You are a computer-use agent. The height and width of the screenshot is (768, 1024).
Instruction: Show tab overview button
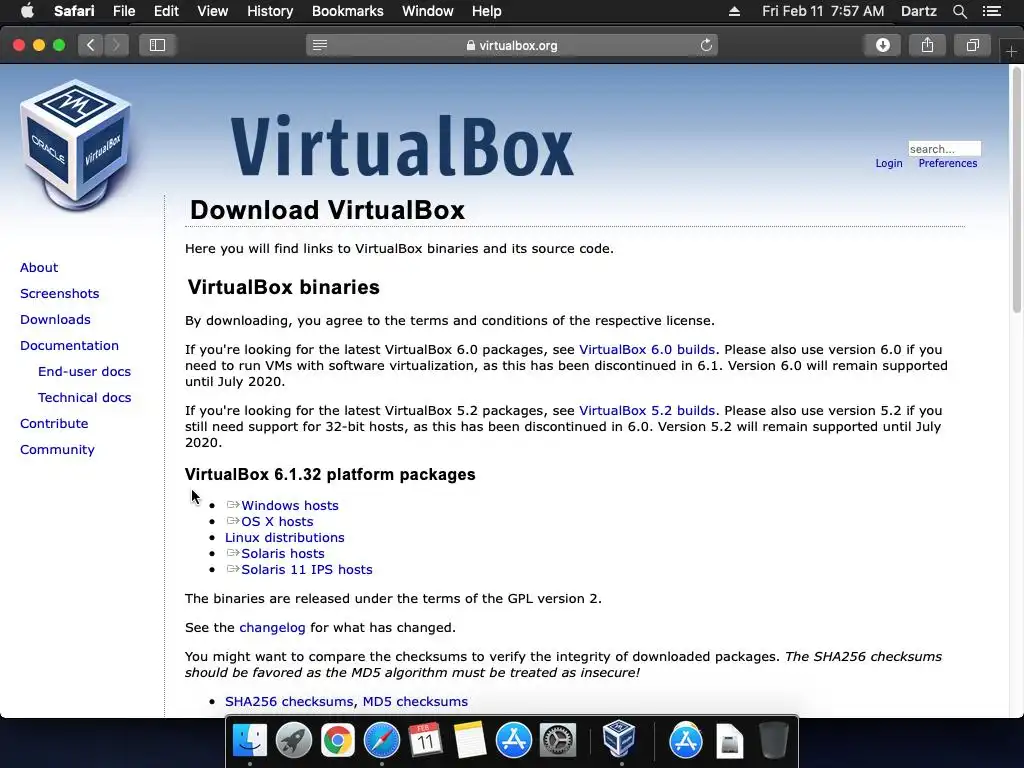972,45
